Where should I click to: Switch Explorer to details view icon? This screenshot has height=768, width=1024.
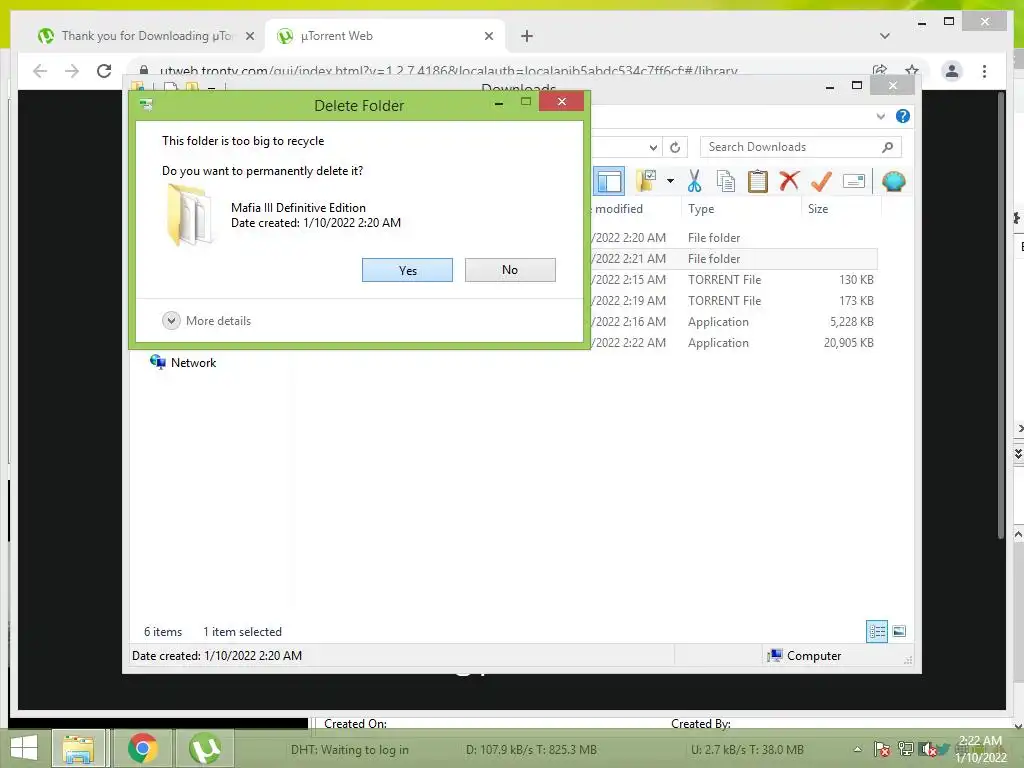point(877,631)
